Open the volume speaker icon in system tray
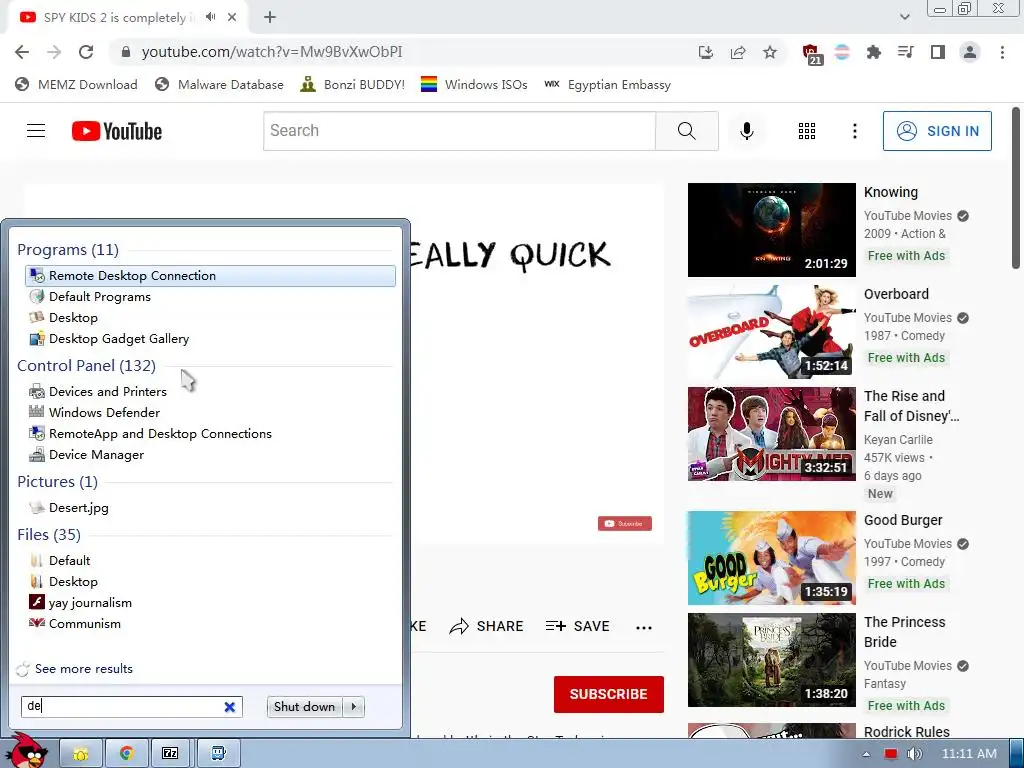1024x768 pixels. click(x=914, y=754)
